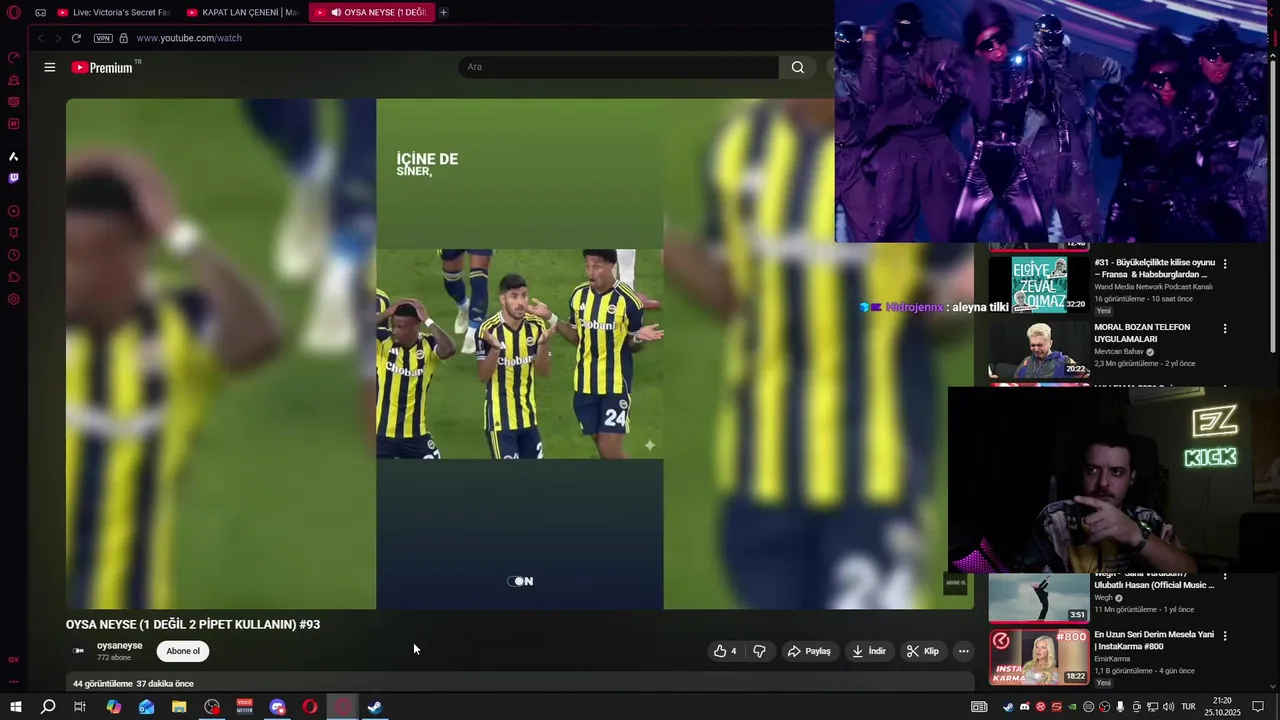Open history clock icon in sidebar
Screen dimensions: 1280x720
pyautogui.click(x=14, y=255)
